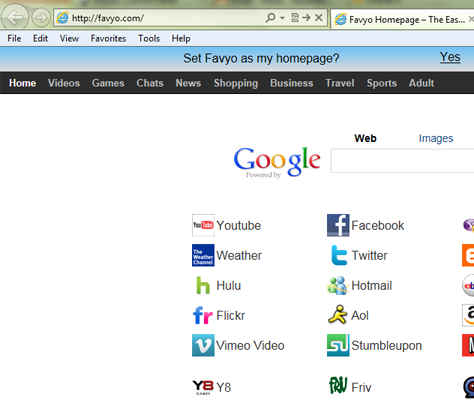The width and height of the screenshot is (474, 400).
Task: Click the orange Blogger icon
Action: coord(468,255)
